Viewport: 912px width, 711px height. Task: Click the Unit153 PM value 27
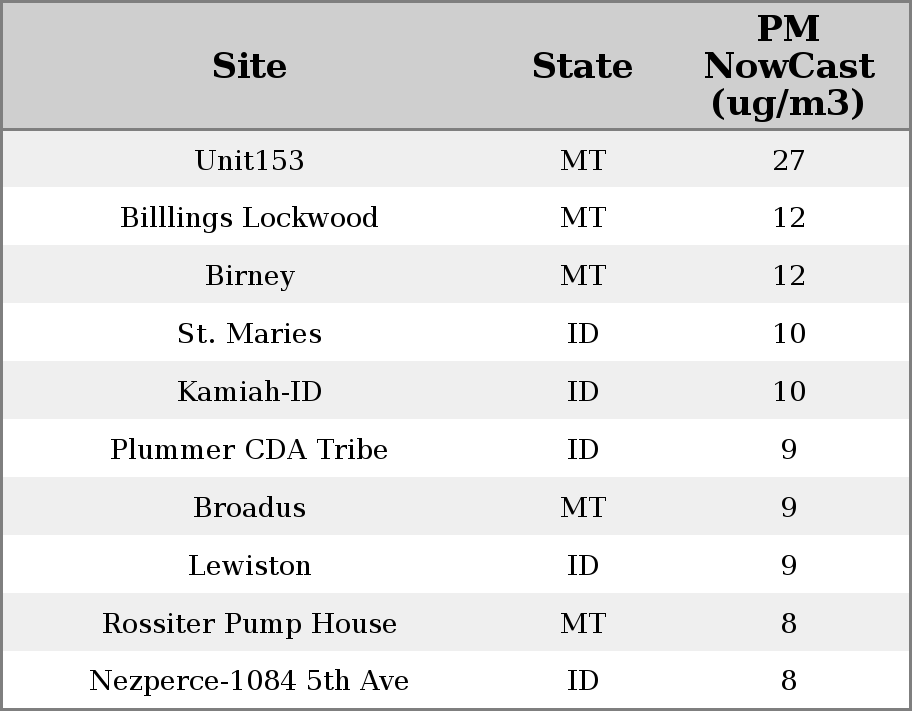click(788, 160)
